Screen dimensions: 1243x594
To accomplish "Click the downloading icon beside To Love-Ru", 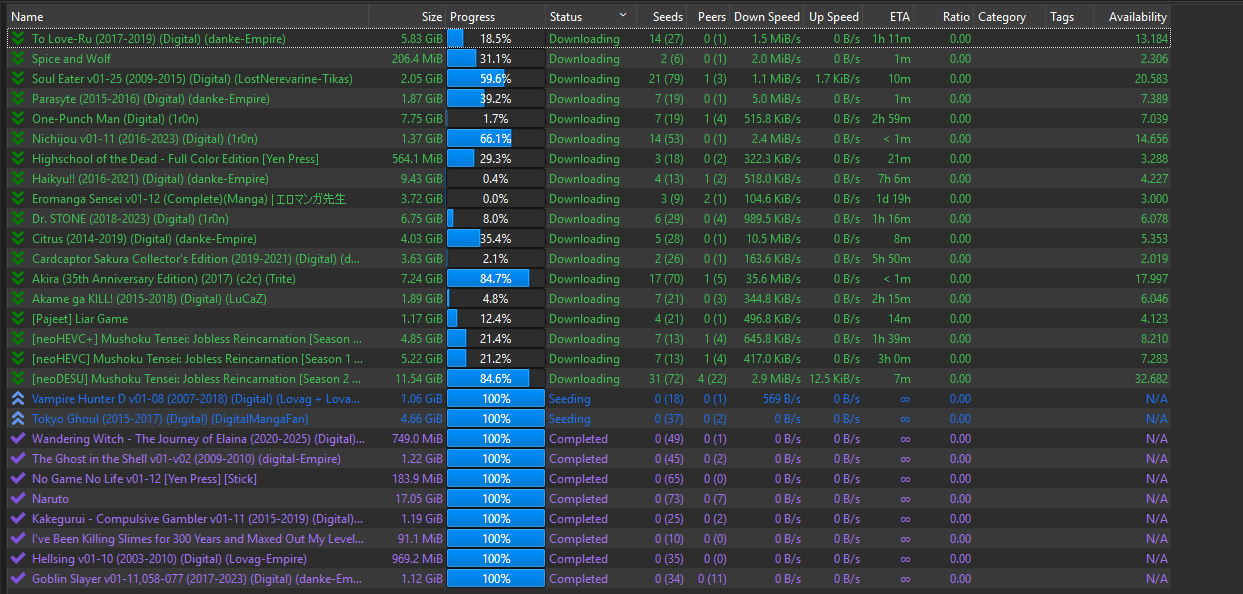I will 17,38.
